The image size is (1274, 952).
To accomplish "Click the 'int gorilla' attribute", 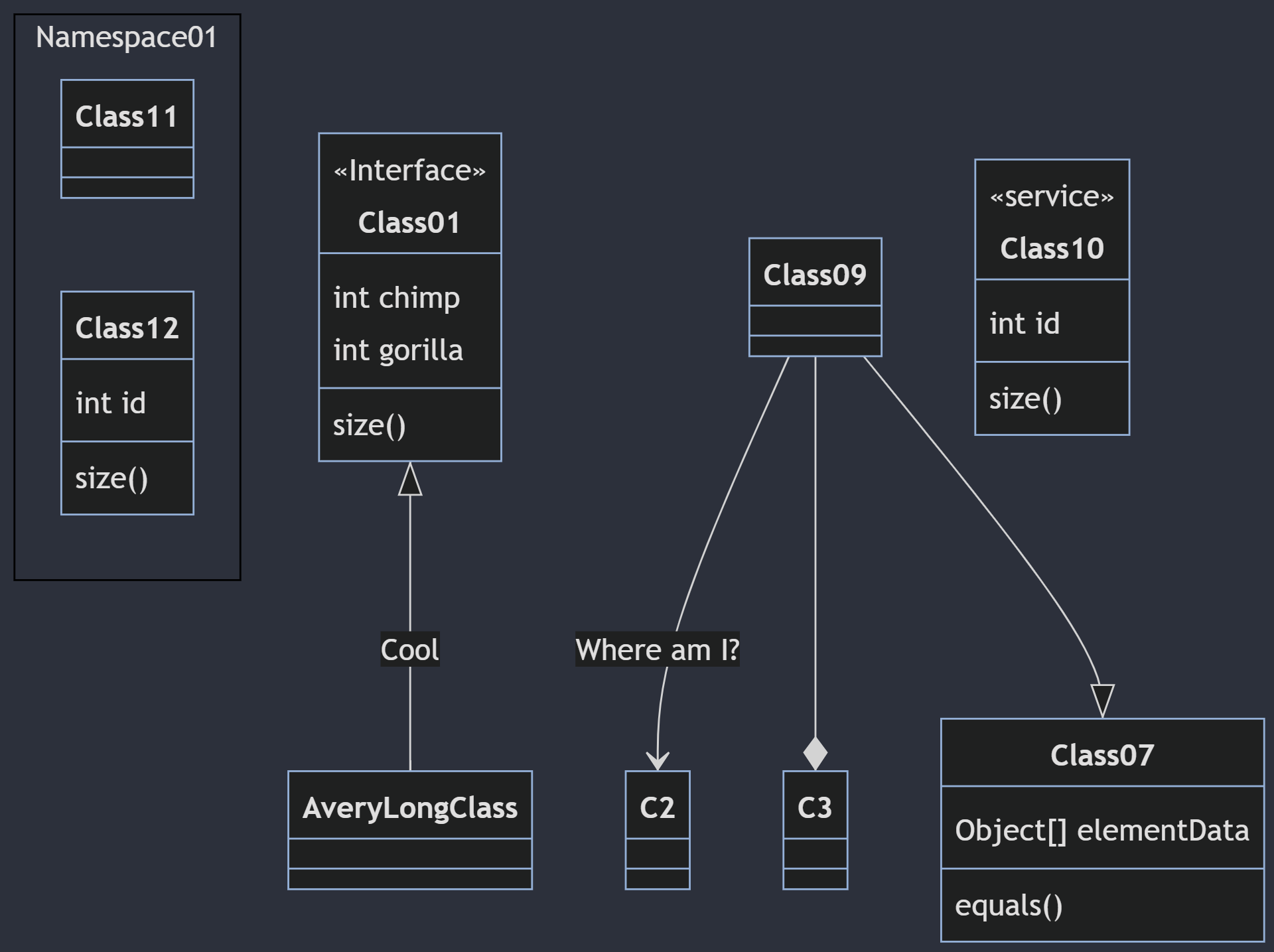I will click(x=398, y=350).
